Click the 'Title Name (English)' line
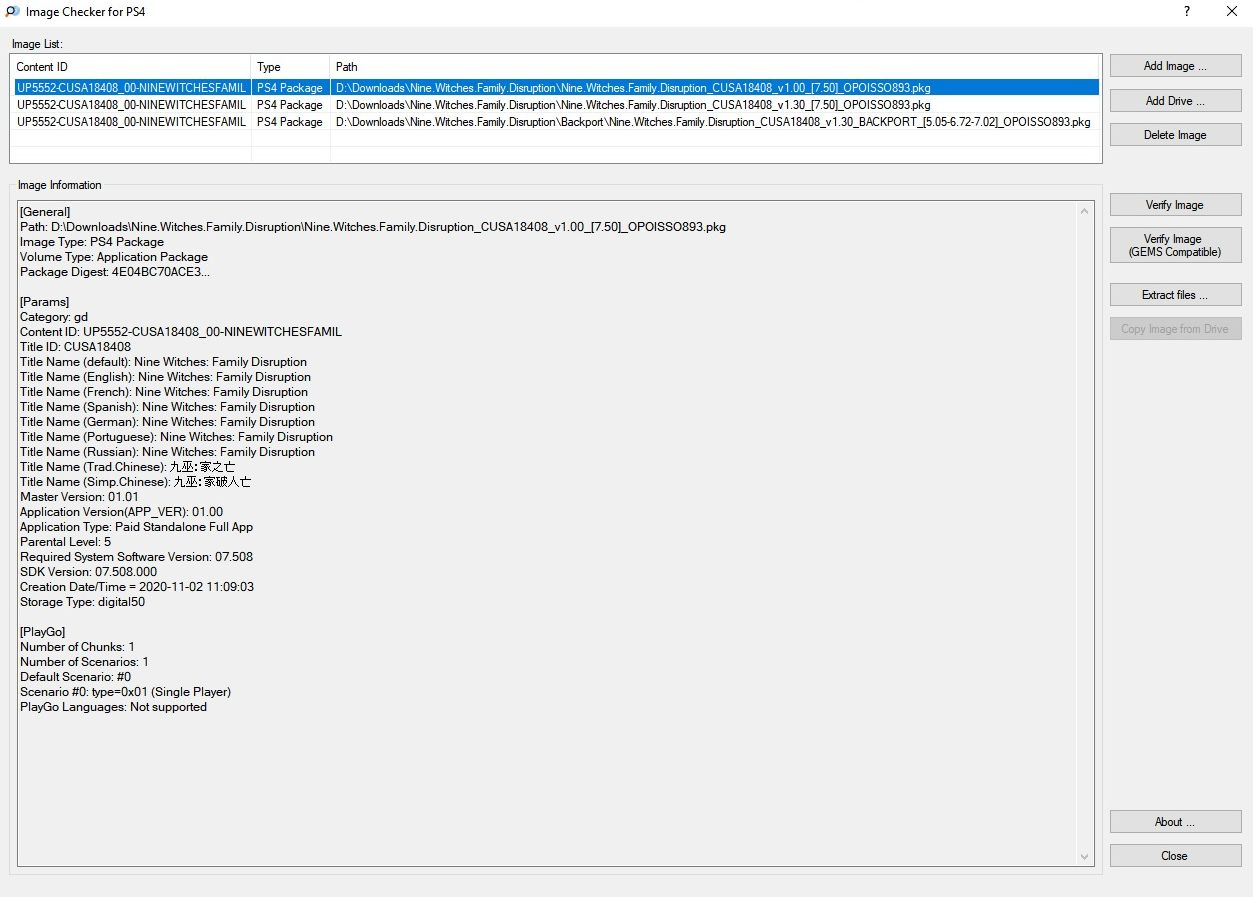This screenshot has width=1253, height=897. point(165,377)
